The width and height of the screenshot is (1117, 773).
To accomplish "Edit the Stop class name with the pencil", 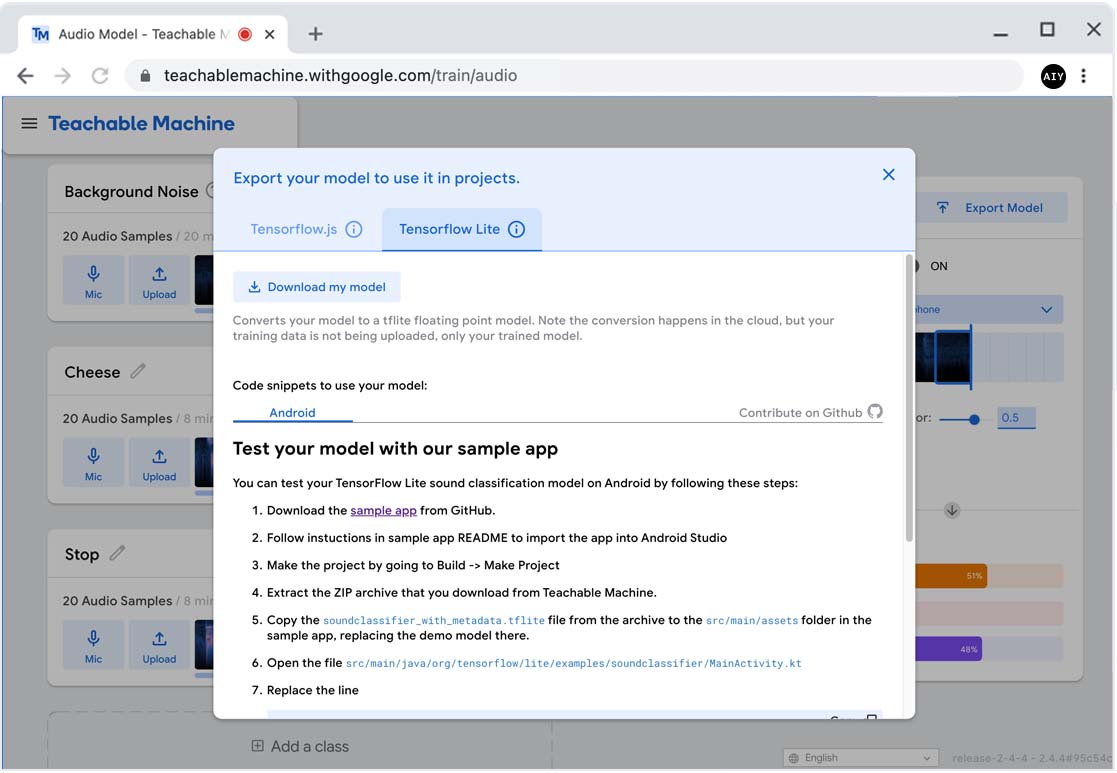I will pyautogui.click(x=118, y=554).
